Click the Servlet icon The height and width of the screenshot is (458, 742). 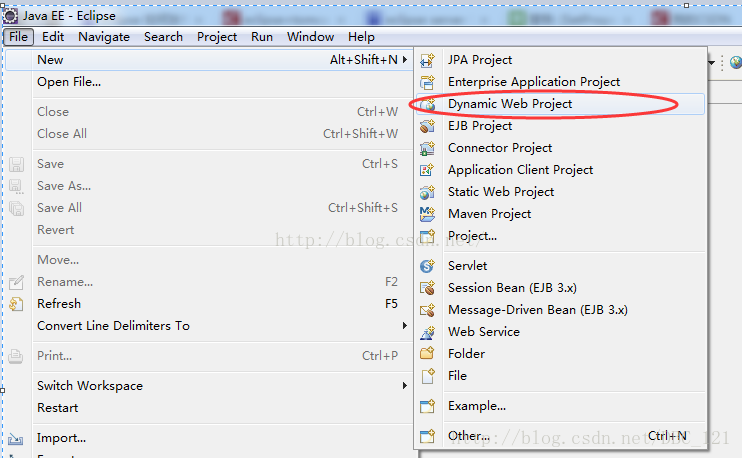pos(427,266)
